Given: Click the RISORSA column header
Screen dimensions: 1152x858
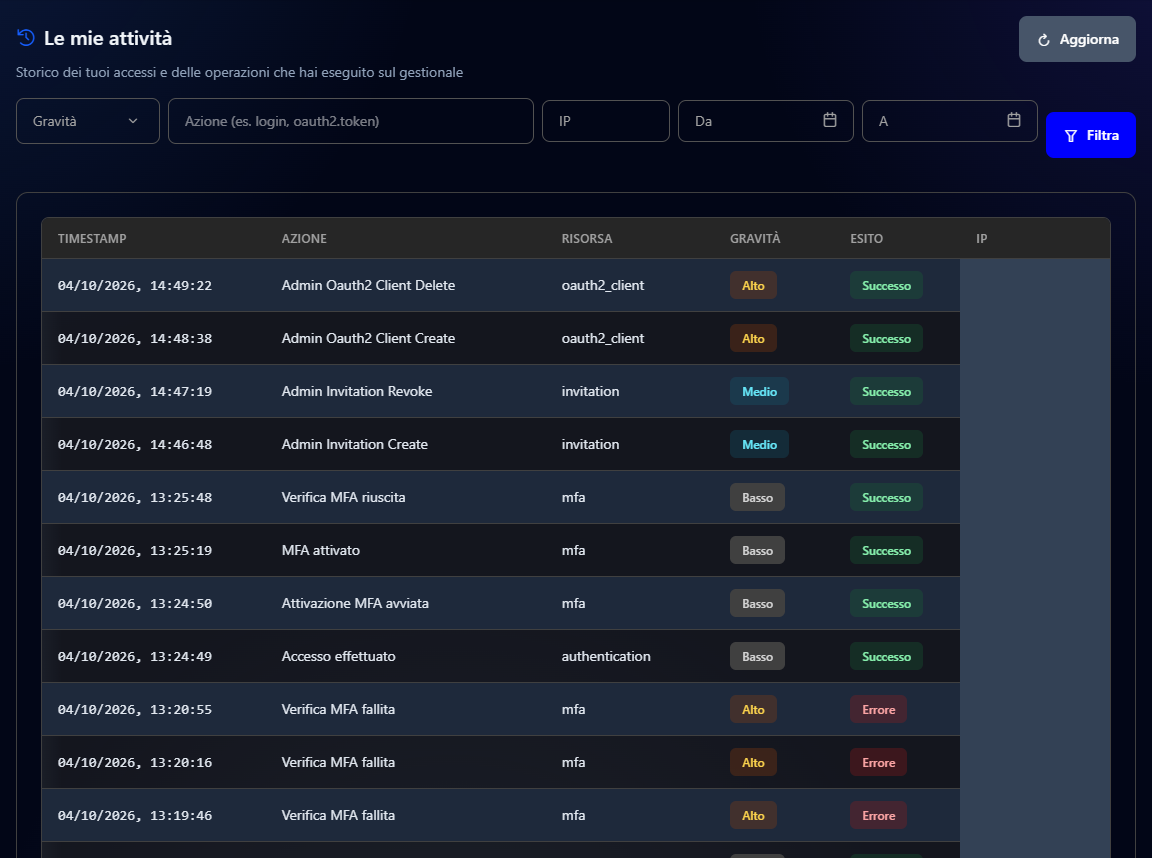Looking at the screenshot, I should point(587,239).
